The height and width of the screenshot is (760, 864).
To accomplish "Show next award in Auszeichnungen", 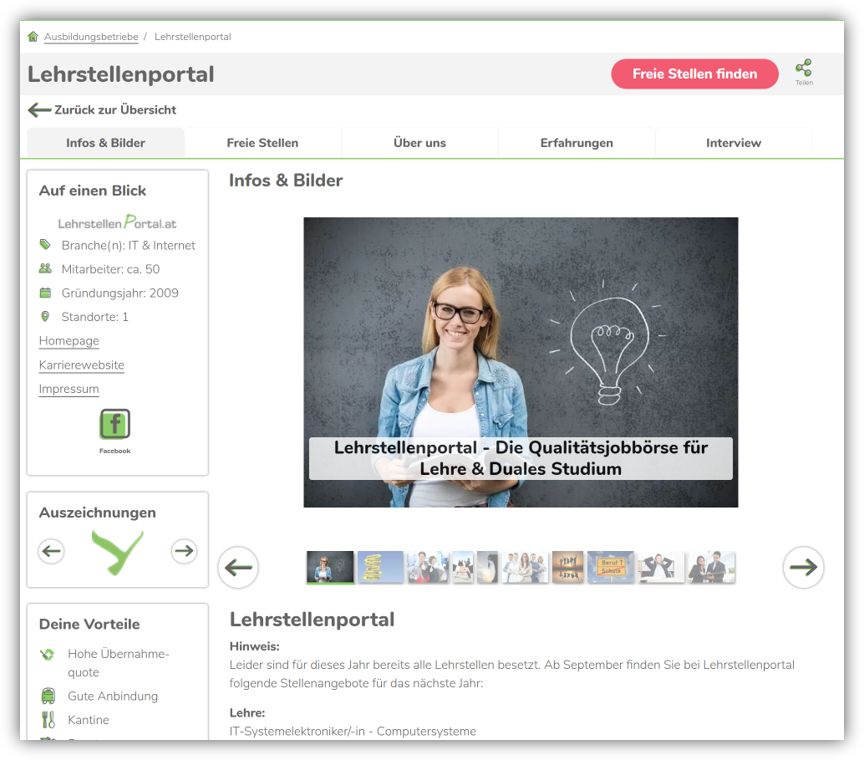I will (184, 551).
